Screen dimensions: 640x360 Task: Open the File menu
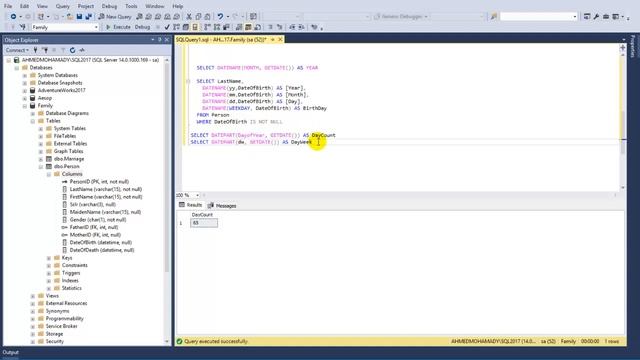click(x=8, y=6)
